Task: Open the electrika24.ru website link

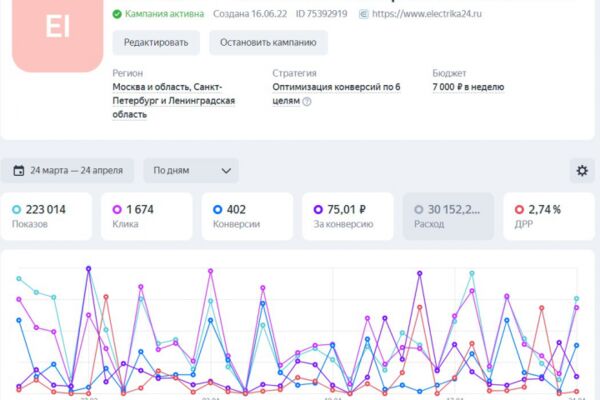Action: coord(427,14)
